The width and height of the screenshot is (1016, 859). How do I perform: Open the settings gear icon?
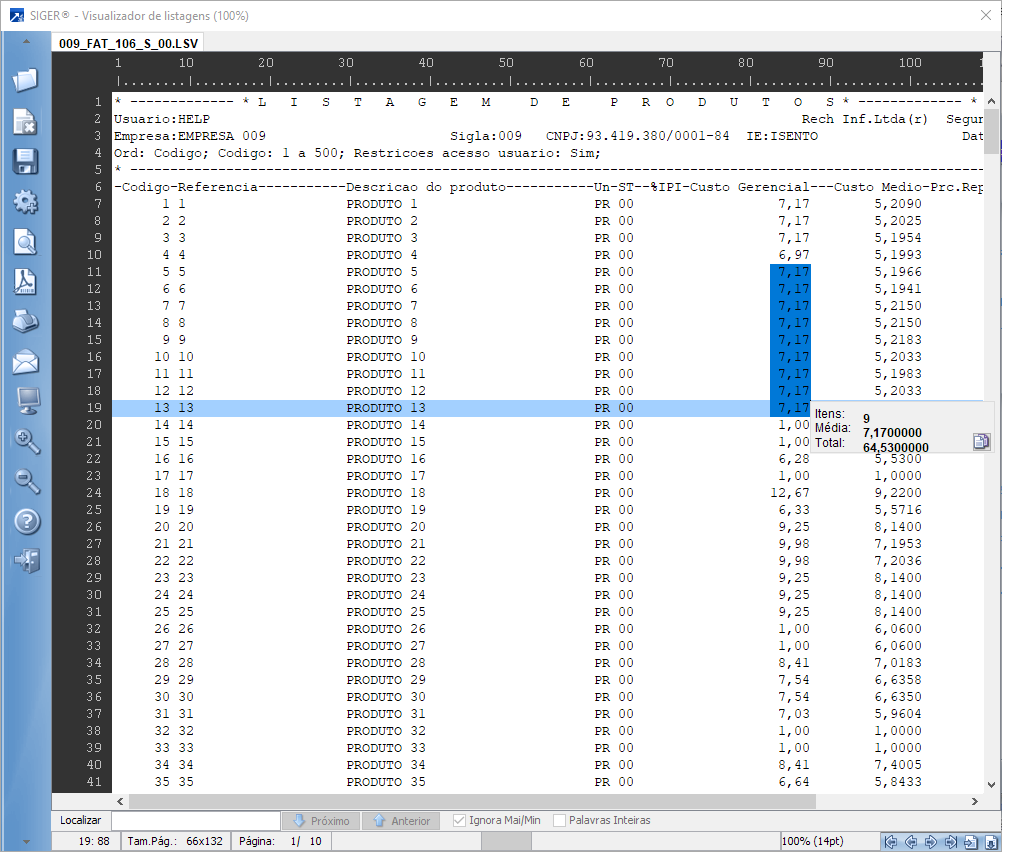click(x=25, y=202)
